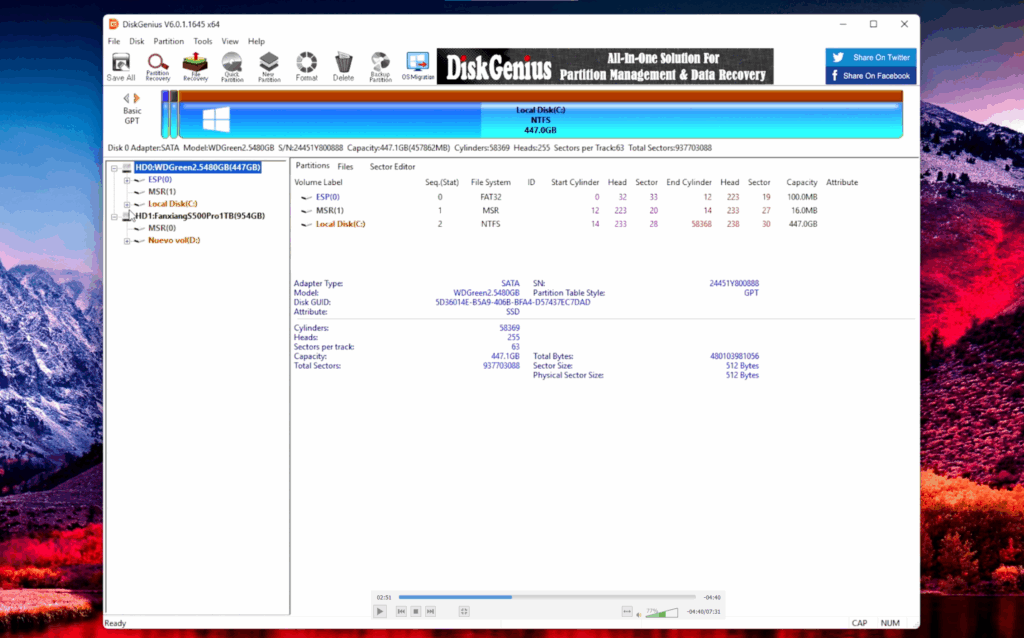This screenshot has height=638, width=1024.
Task: Collapse the HD1:FanxiangS500Pro1TB tree node
Action: (x=114, y=216)
